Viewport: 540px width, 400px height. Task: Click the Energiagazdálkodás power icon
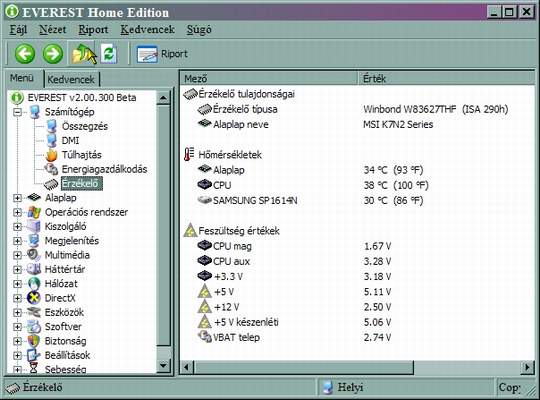point(52,169)
